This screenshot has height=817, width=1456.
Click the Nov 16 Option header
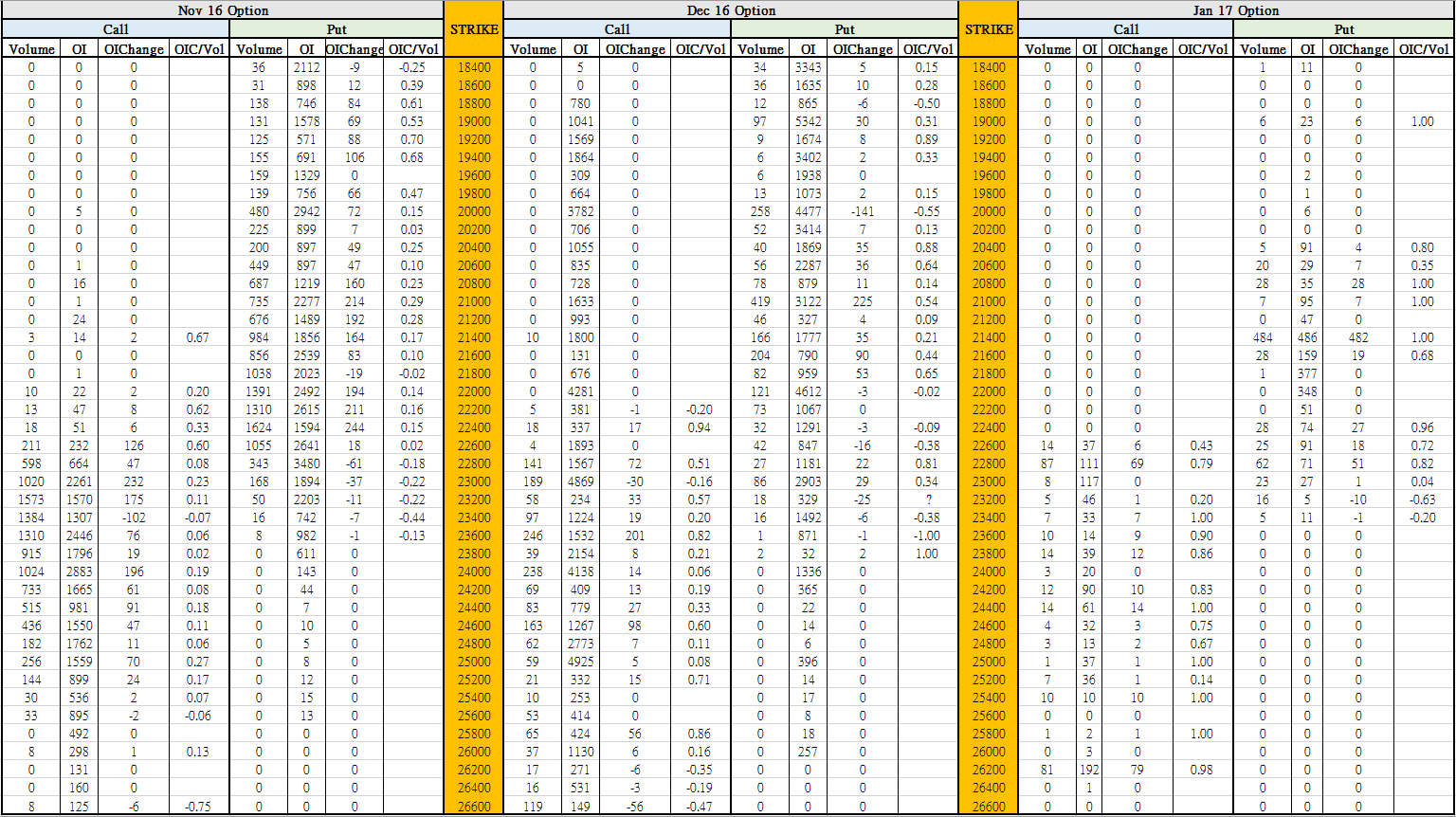(223, 10)
